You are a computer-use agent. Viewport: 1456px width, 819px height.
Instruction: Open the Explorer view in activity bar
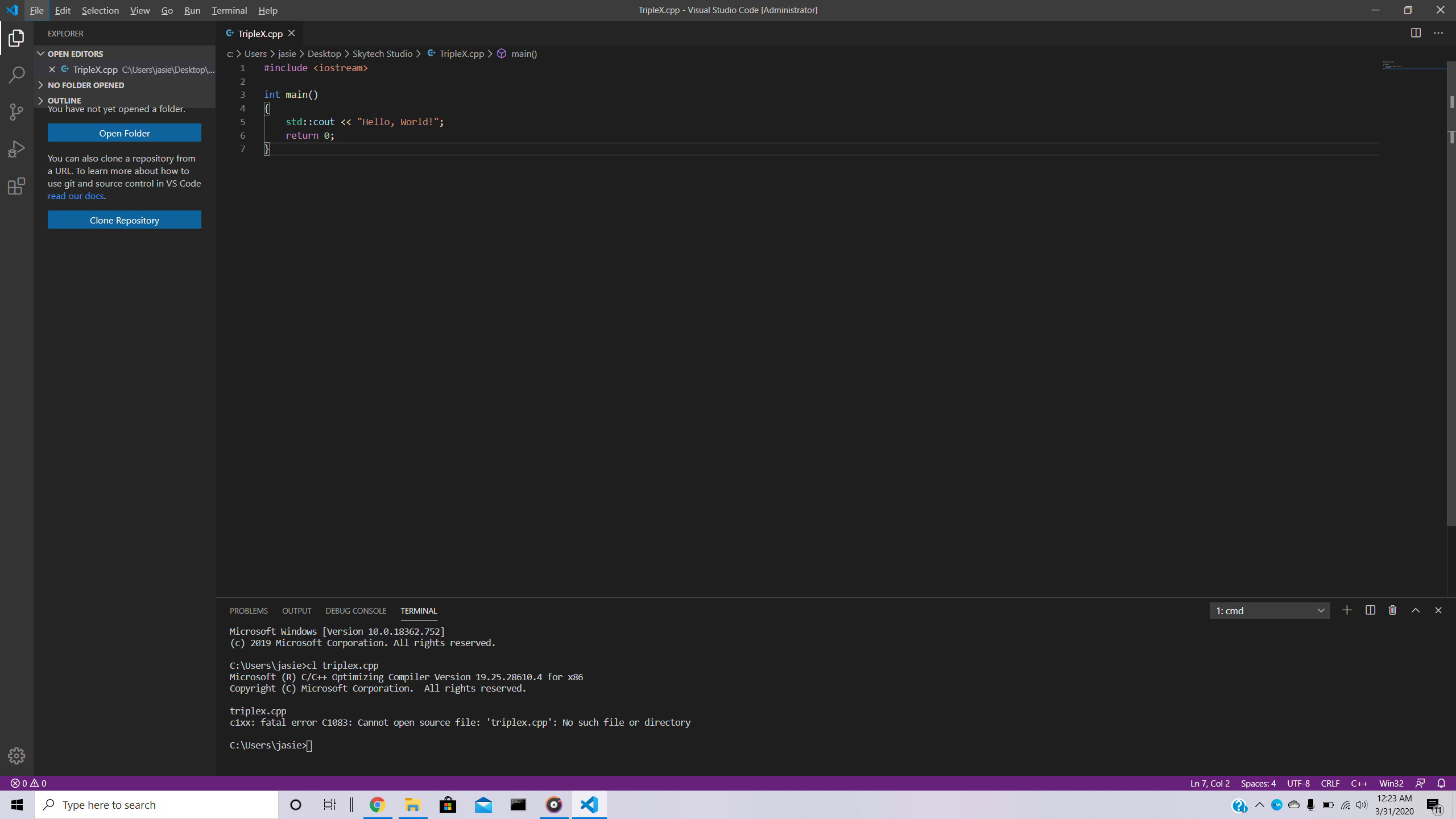(16, 38)
